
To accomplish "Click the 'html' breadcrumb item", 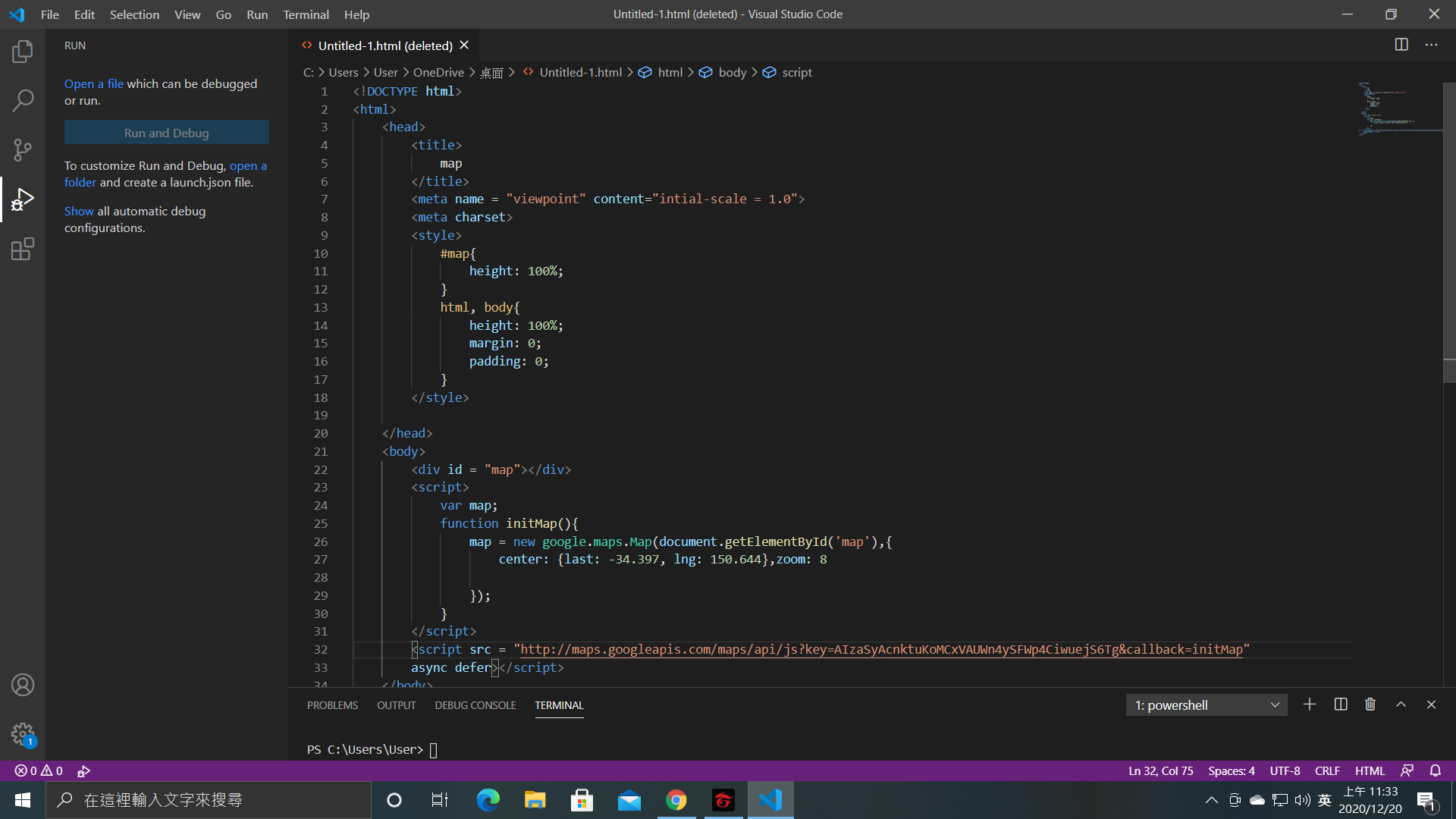I will pyautogui.click(x=670, y=72).
